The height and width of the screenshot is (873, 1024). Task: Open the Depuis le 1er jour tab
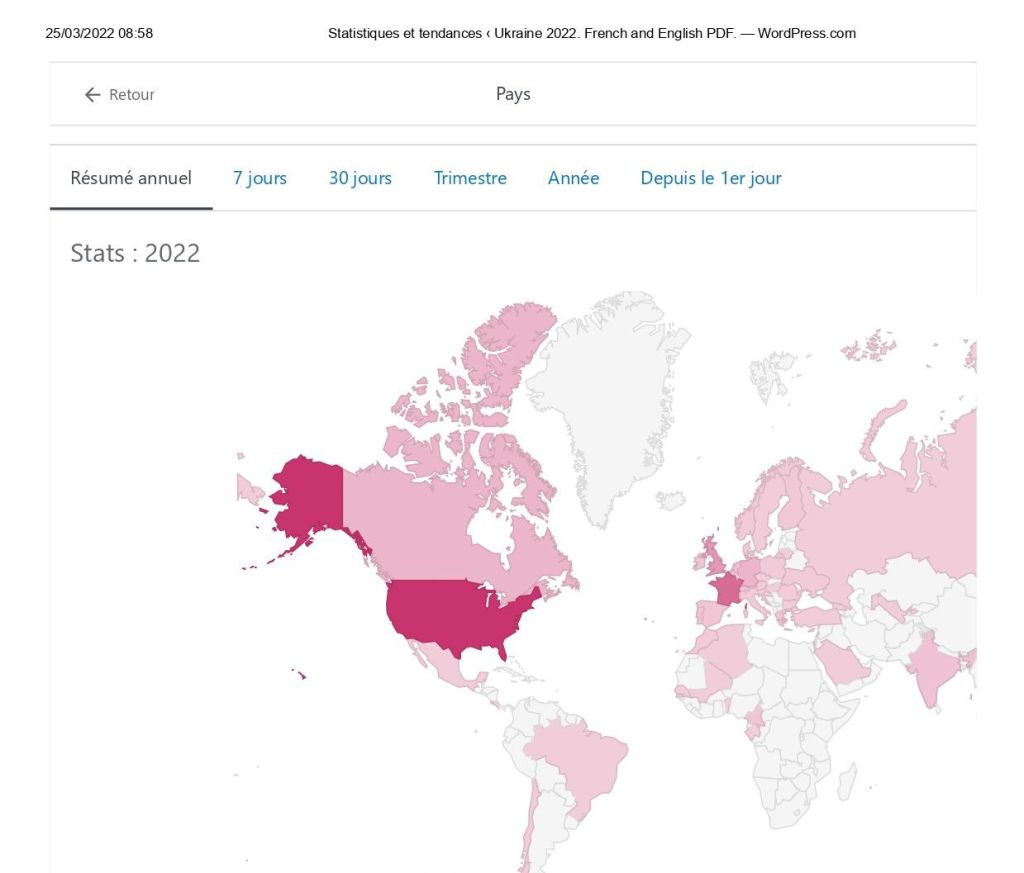click(711, 178)
